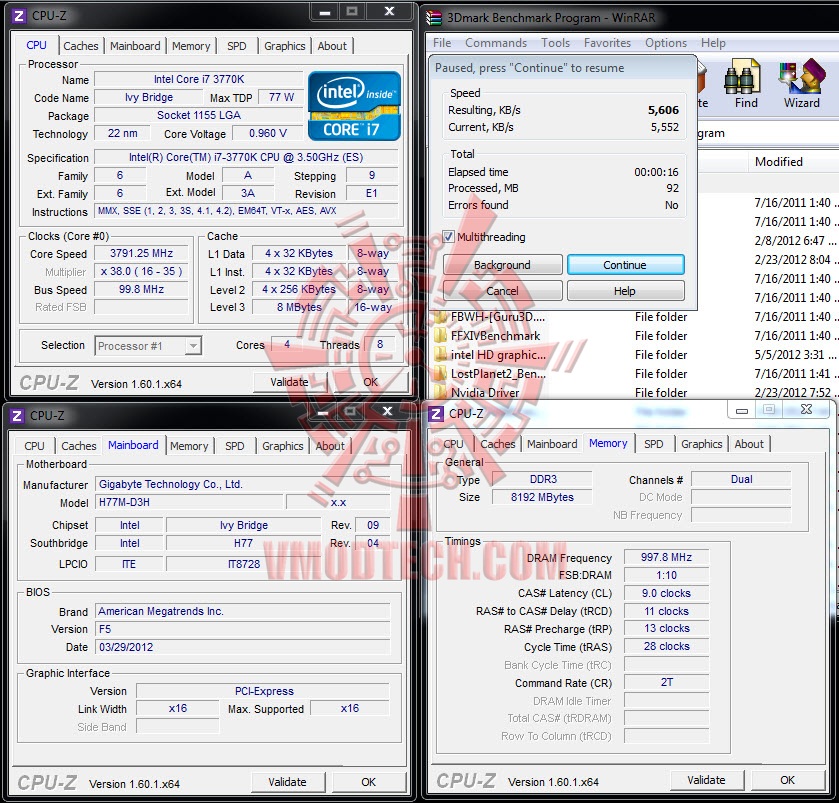Click the Intel Core i7 3770K name field

click(x=199, y=79)
